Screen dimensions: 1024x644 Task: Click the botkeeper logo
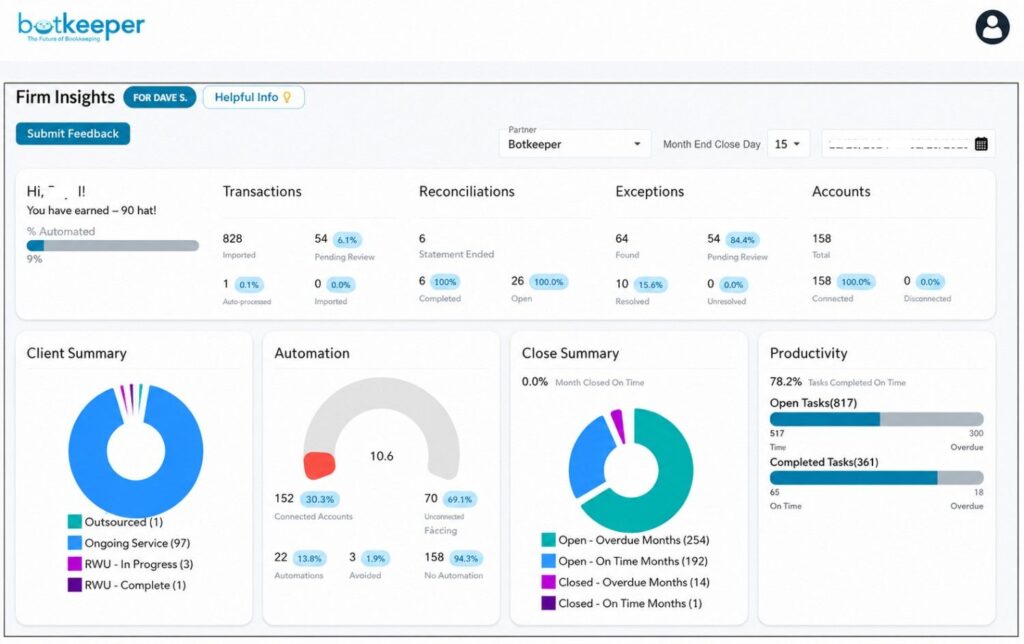(x=81, y=27)
